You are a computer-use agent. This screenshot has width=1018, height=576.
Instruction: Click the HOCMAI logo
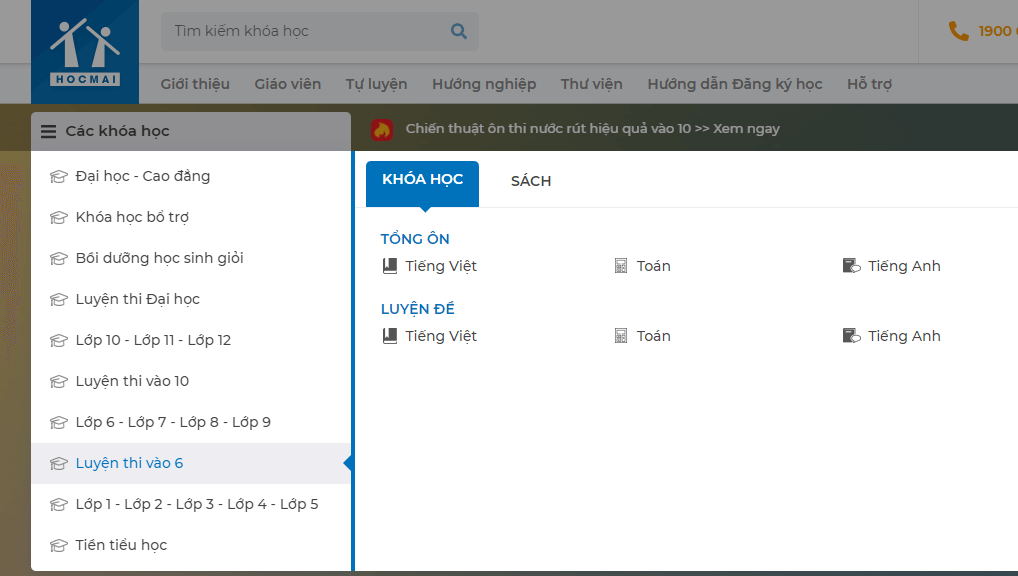tap(84, 51)
